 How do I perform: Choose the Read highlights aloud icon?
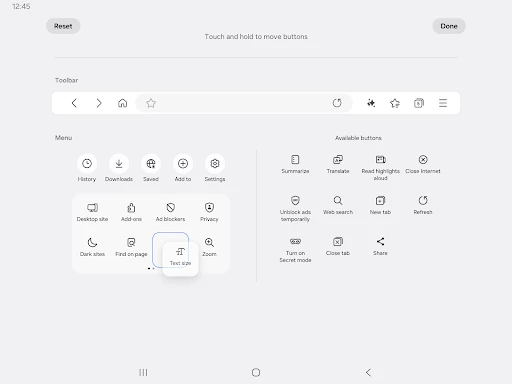(x=380, y=160)
